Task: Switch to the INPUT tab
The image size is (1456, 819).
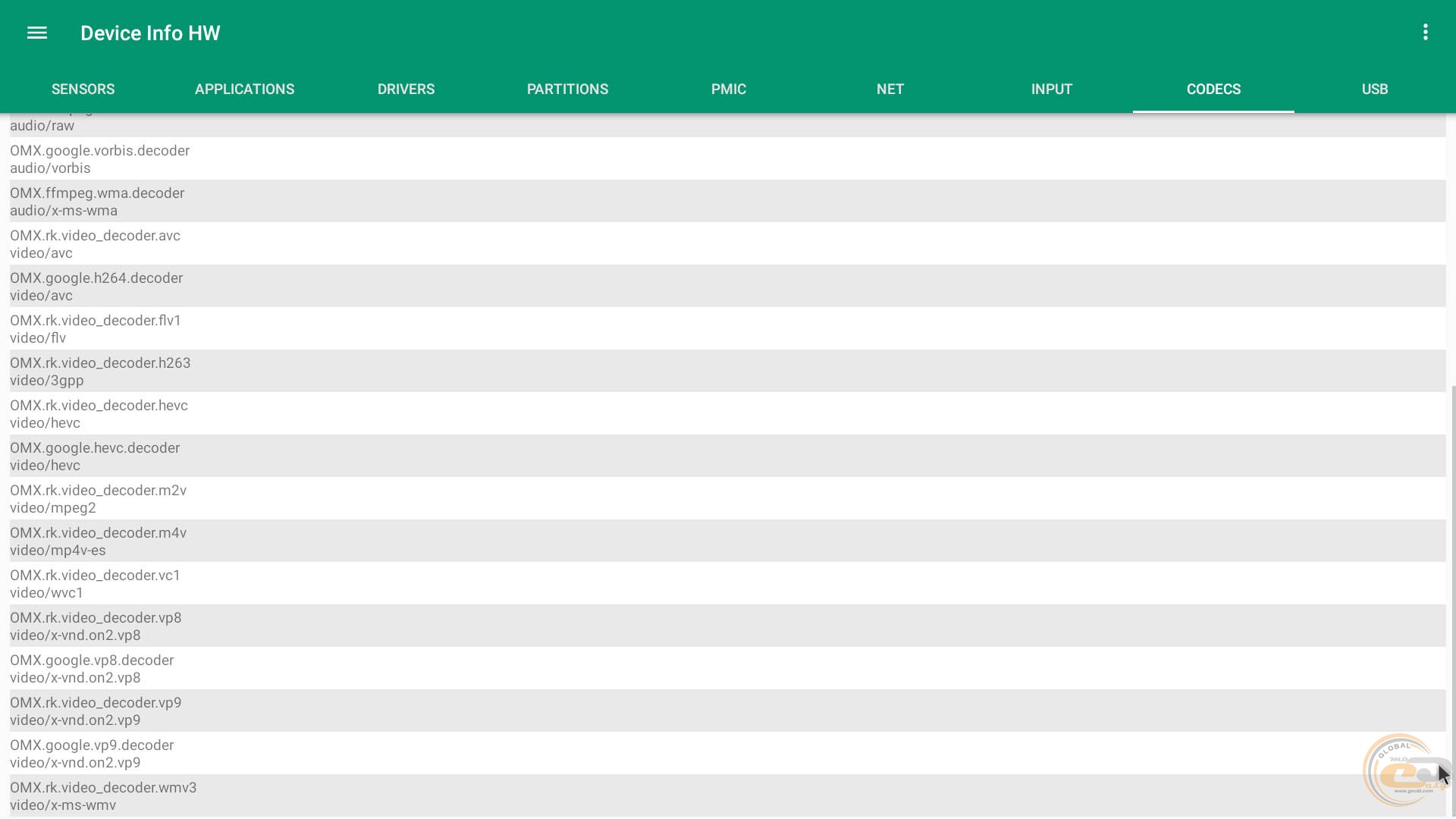Action: 1051,89
